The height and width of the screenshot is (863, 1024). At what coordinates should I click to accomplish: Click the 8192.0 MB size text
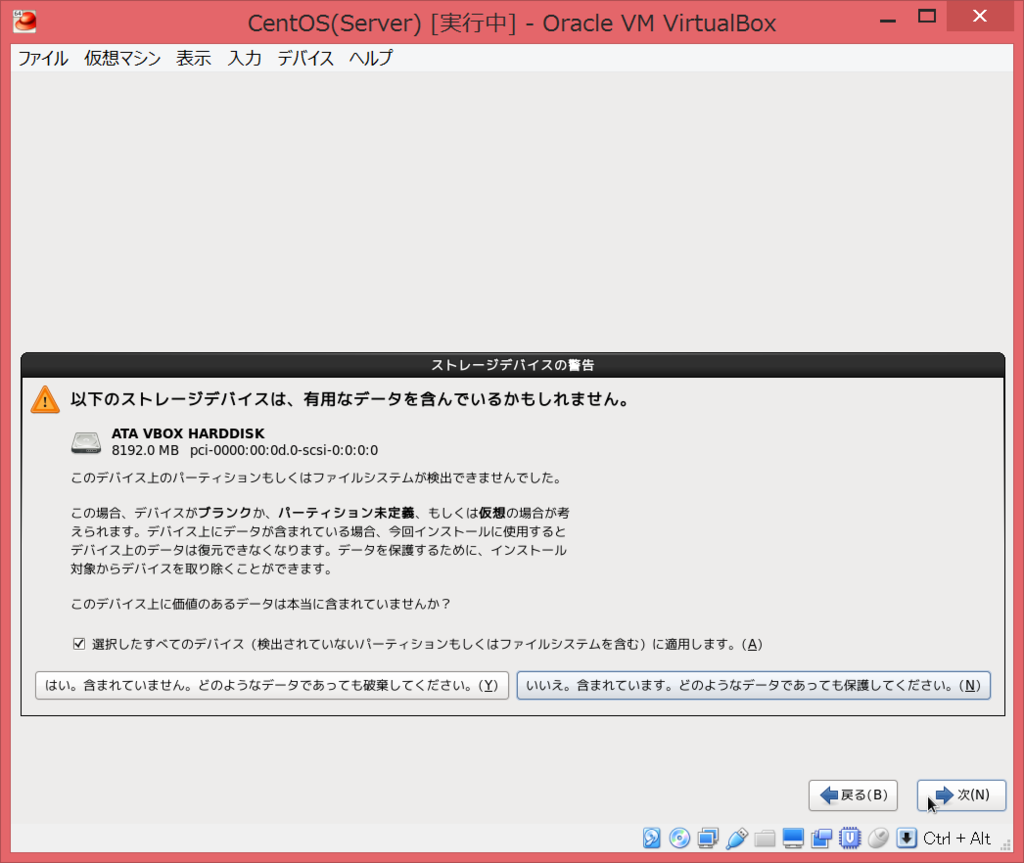(x=145, y=450)
